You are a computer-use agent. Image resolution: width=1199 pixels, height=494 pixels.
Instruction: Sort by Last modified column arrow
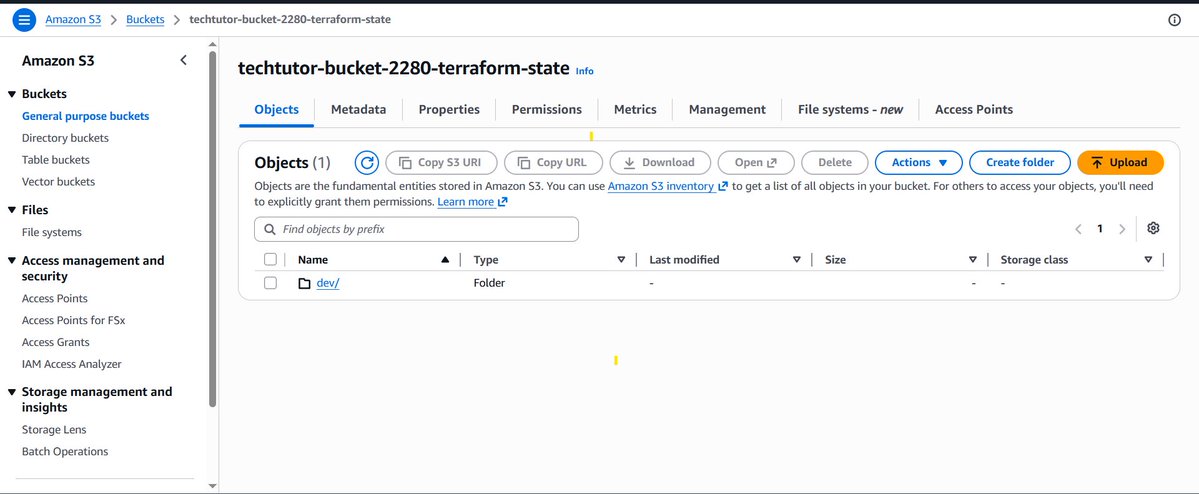pyautogui.click(x=797, y=260)
